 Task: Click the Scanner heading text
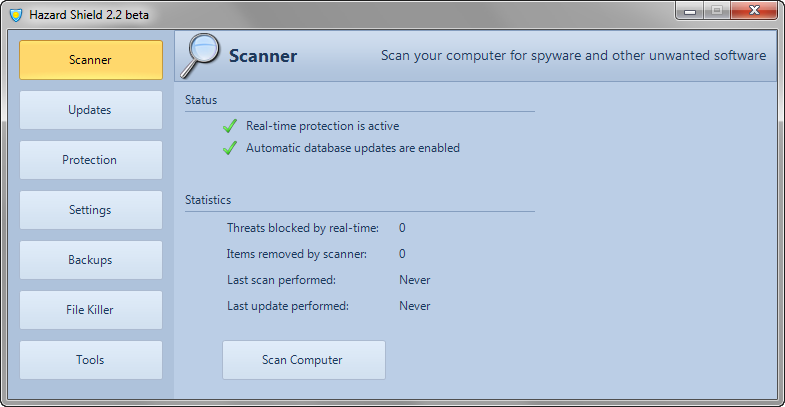pyautogui.click(x=263, y=56)
